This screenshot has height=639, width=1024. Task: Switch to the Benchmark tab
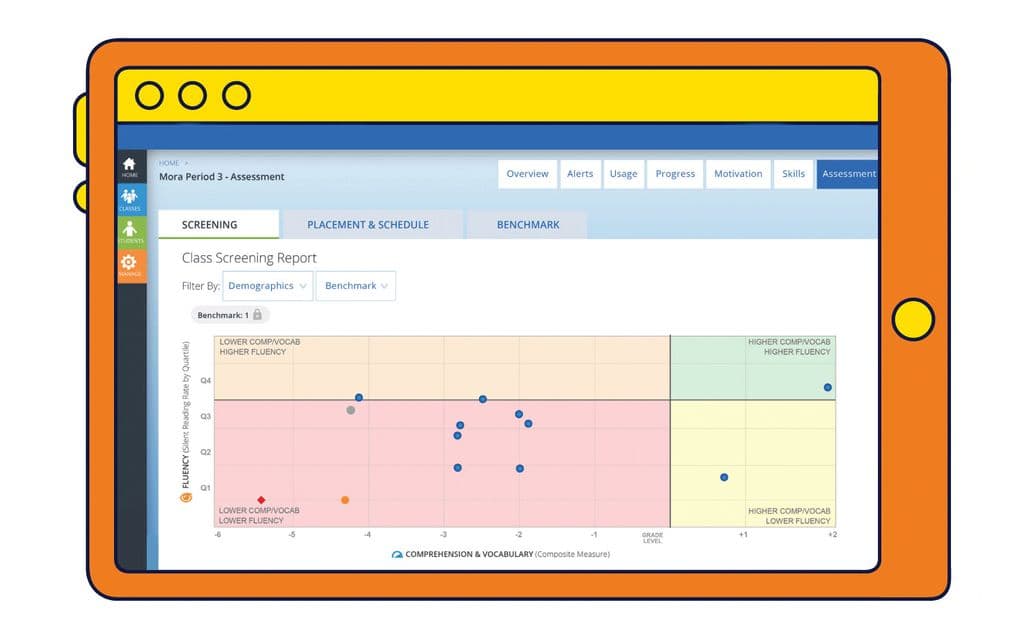(528, 225)
